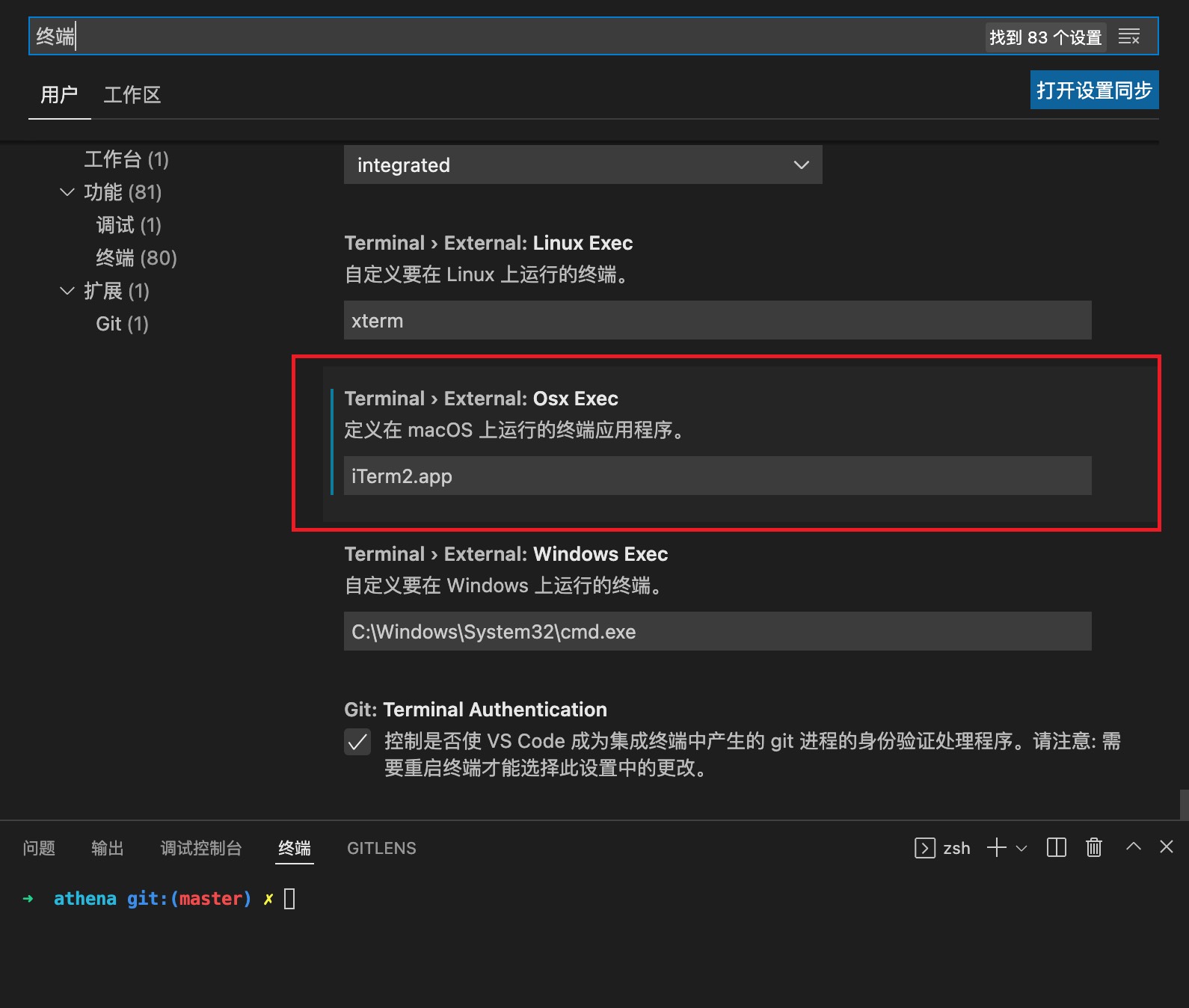Image resolution: width=1189 pixels, height=1008 pixels.
Task: Maximize the panel with the up chevron
Action: 1134,846
